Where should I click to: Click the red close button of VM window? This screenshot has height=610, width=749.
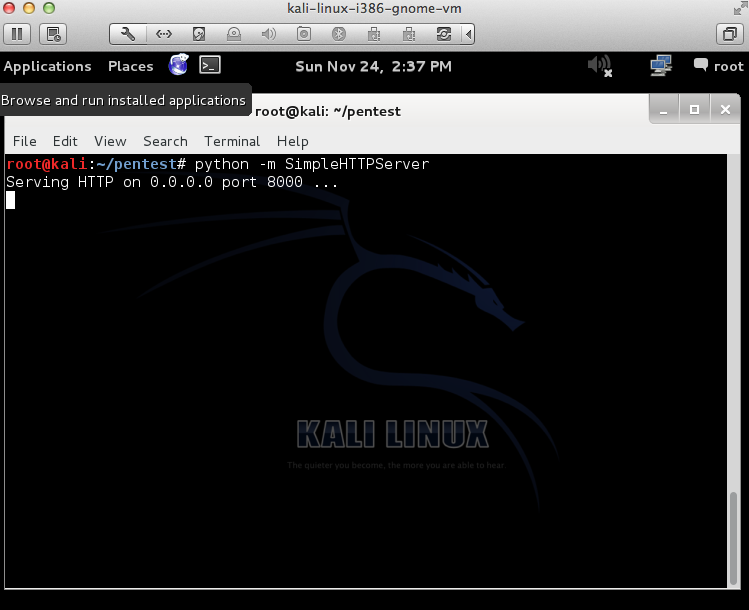(9, 8)
